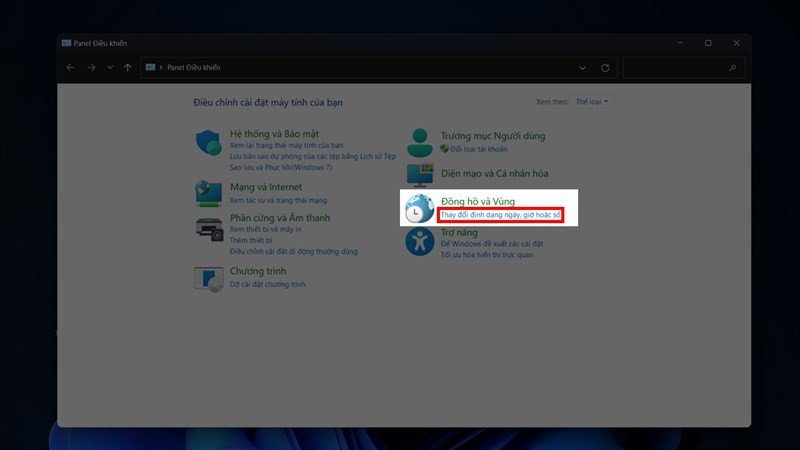
Task: Open the Chương trình icon
Action: click(x=209, y=279)
